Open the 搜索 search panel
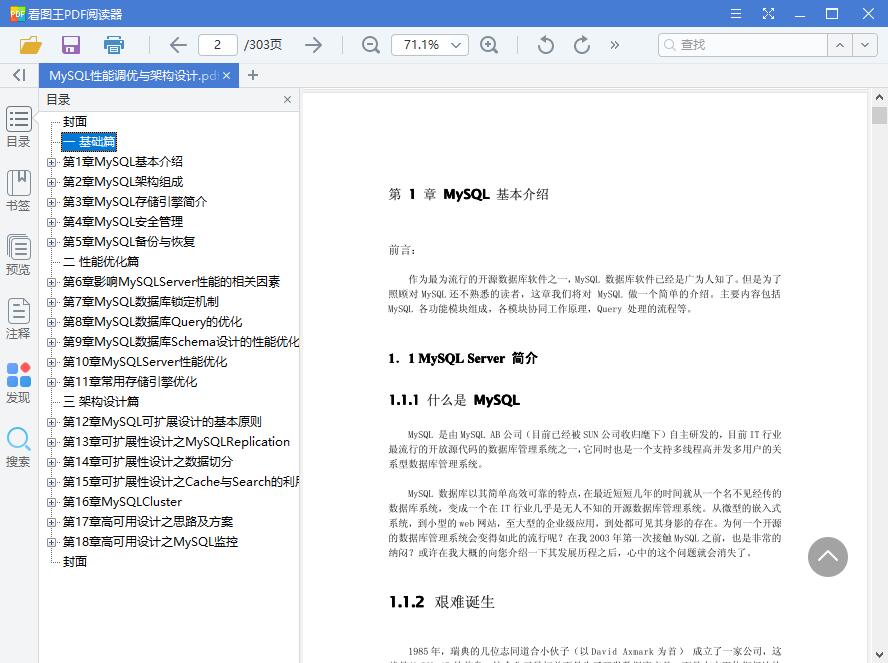The image size is (888, 663). tap(19, 447)
